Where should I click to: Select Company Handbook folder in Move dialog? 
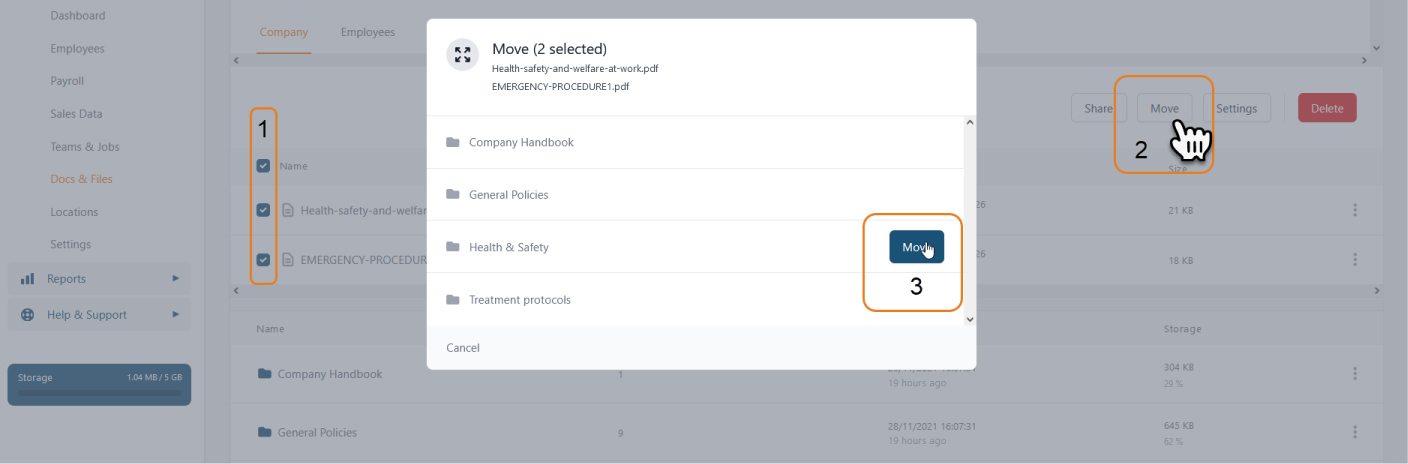click(695, 142)
